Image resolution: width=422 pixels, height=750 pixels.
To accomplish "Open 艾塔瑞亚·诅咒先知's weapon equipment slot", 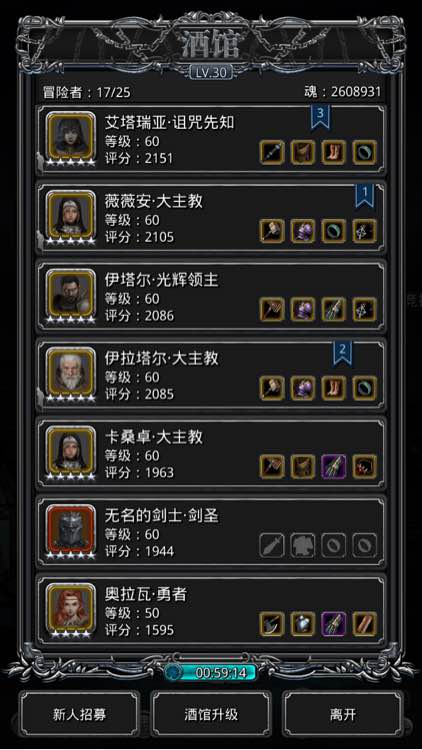I will (x=272, y=152).
